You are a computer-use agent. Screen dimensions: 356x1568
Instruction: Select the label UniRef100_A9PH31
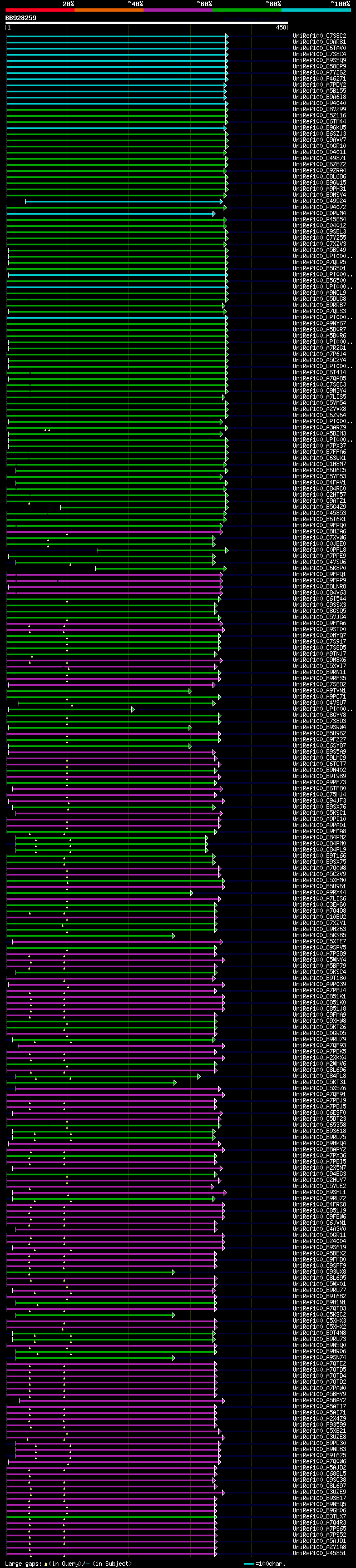[x=319, y=189]
